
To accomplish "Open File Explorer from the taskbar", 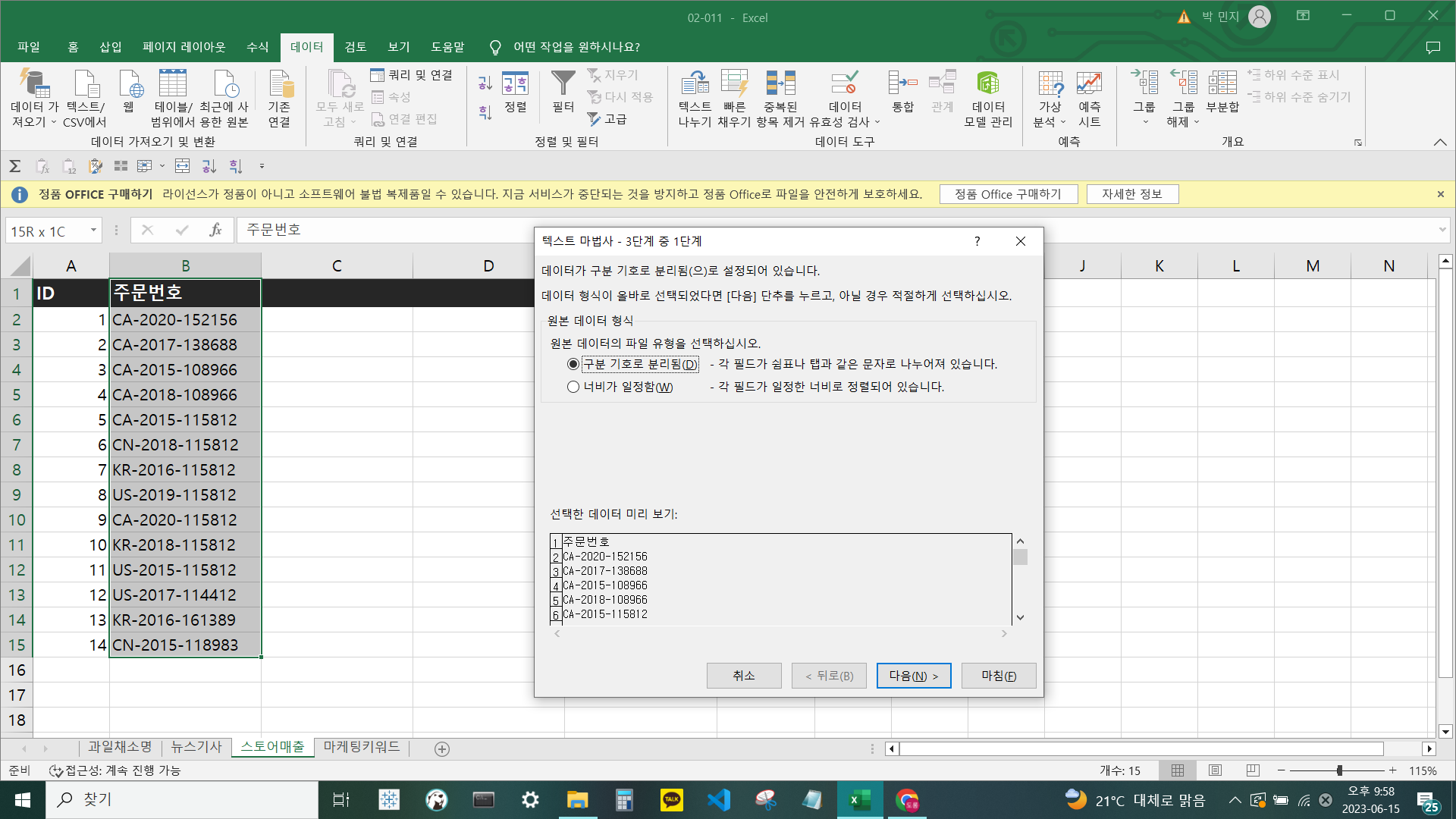I will 577,800.
